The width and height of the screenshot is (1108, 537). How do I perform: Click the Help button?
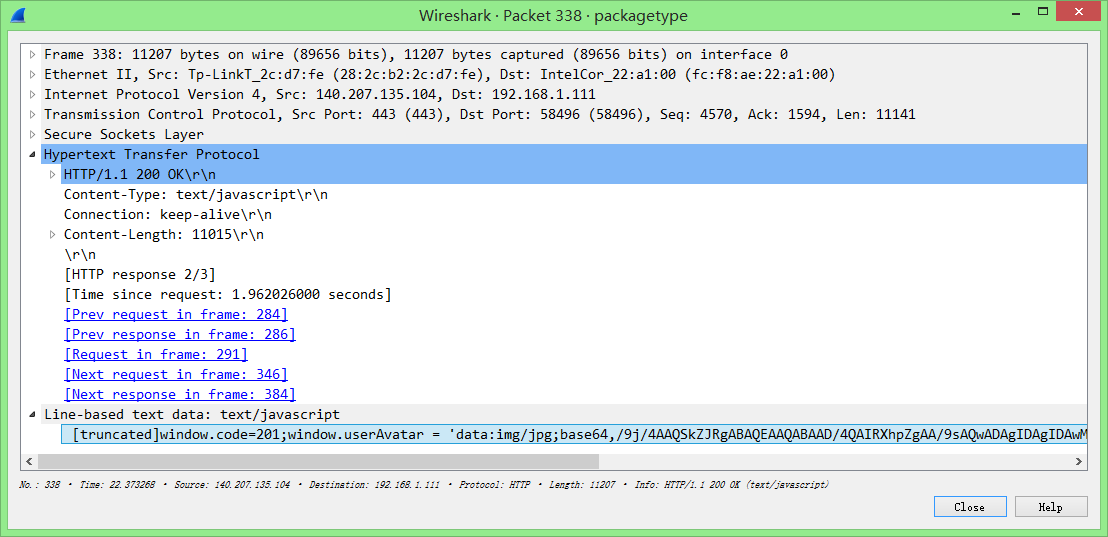tap(1050, 507)
